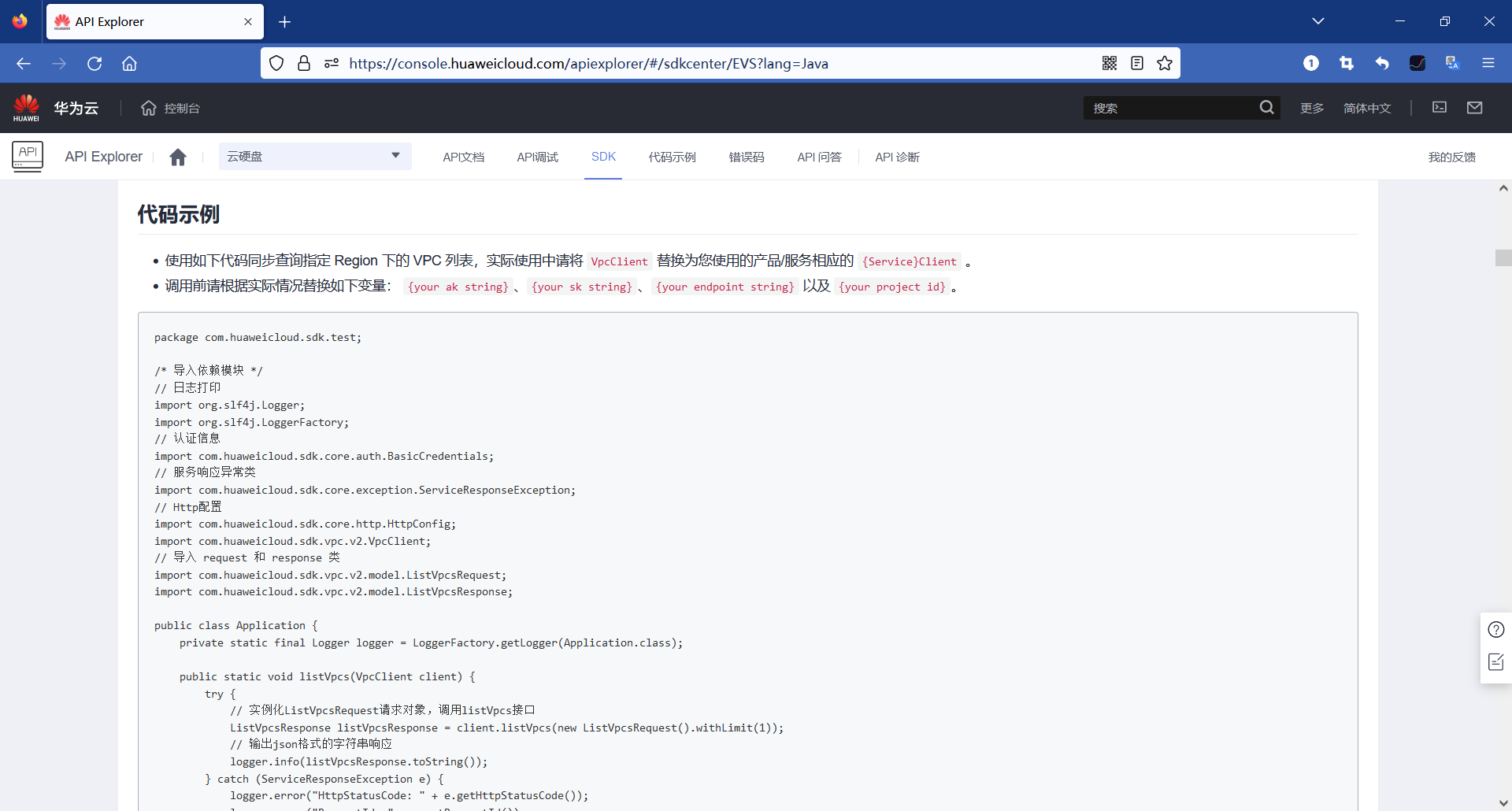Open the browser home page
1512x811 pixels.
(130, 64)
